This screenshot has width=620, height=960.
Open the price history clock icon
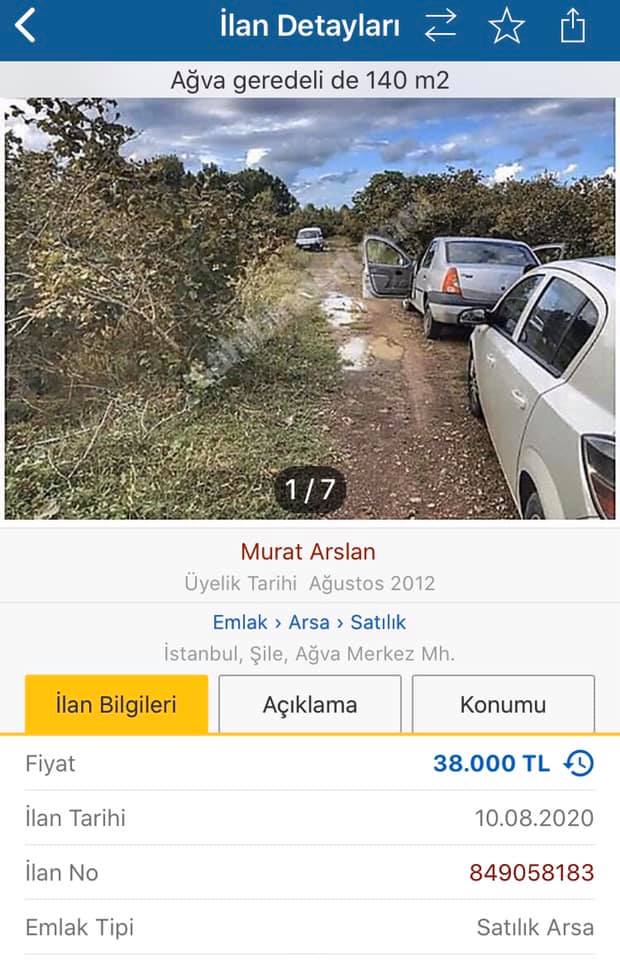[x=579, y=763]
